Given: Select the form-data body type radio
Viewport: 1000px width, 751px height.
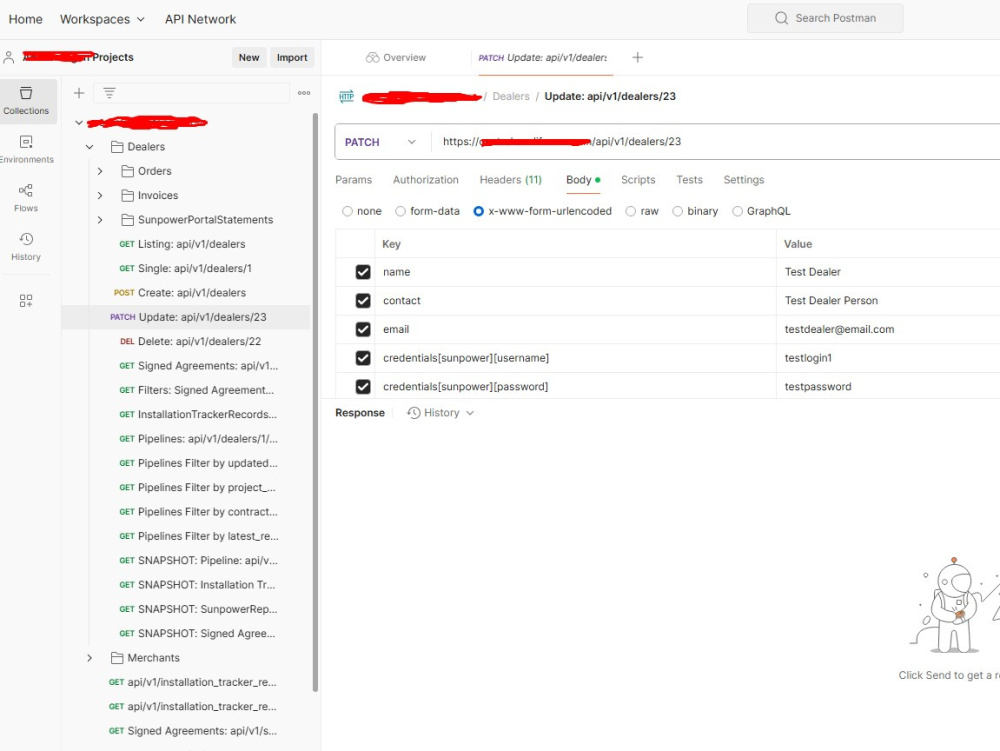Looking at the screenshot, I should (401, 211).
